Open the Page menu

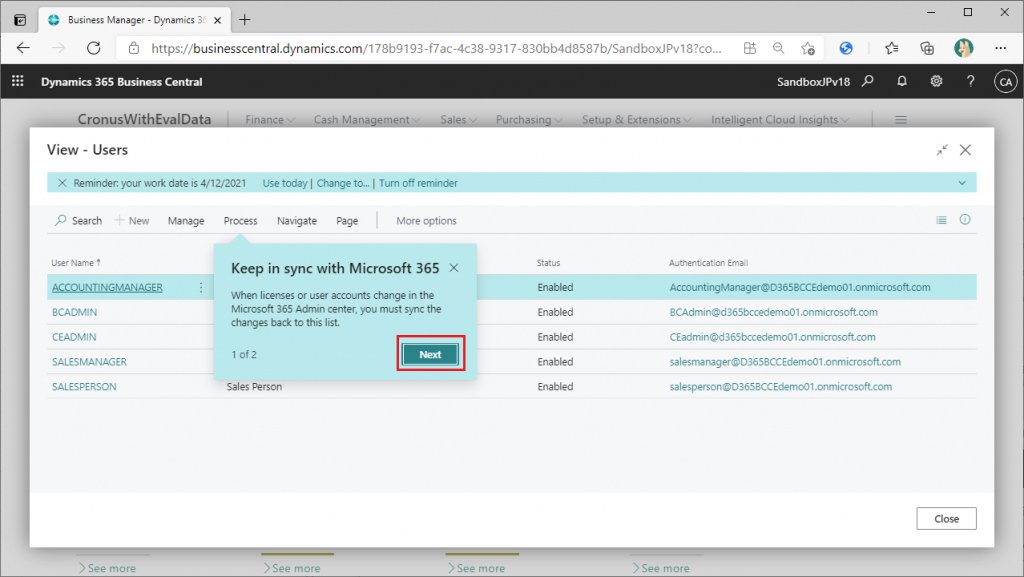(x=347, y=221)
